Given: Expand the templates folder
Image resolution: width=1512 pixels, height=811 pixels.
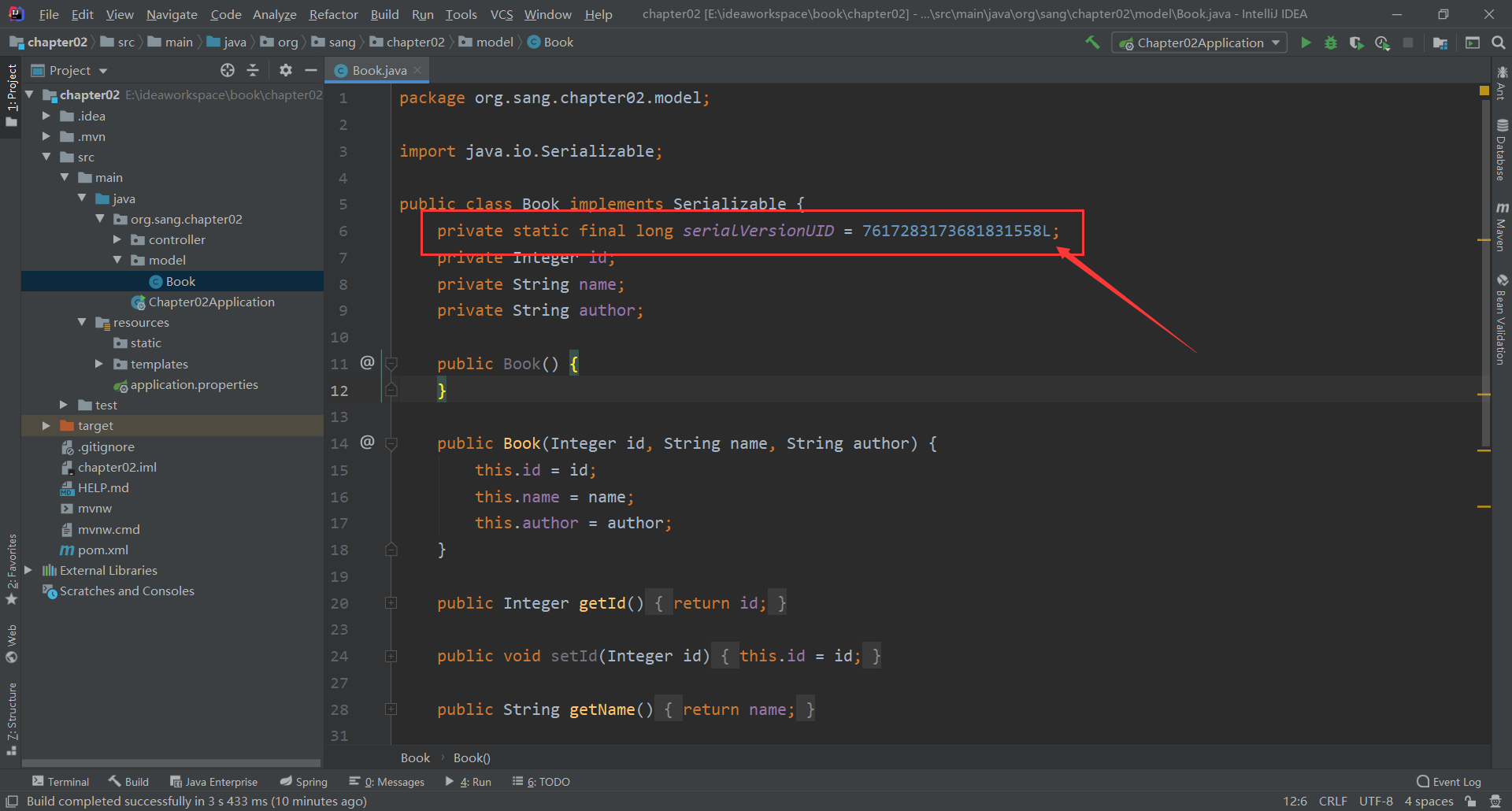Looking at the screenshot, I should tap(99, 364).
